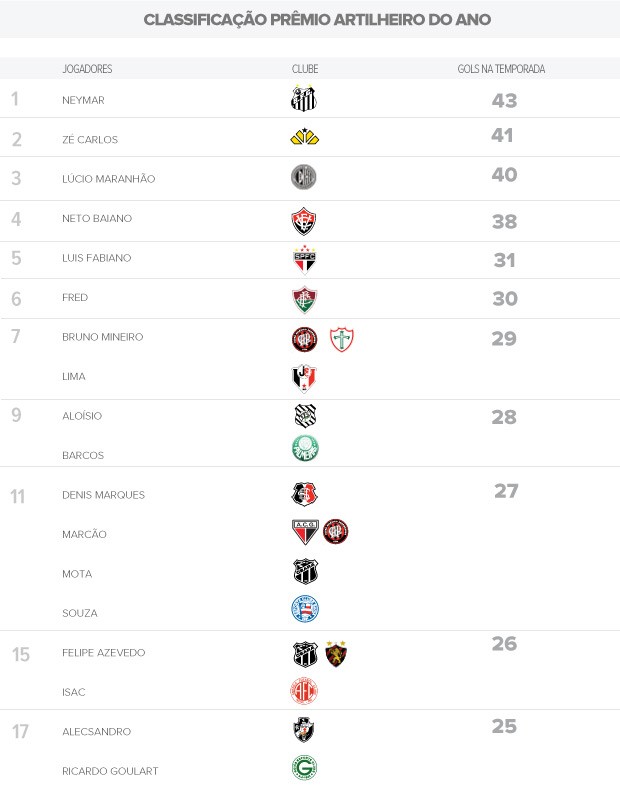Viewport: 620px width, 789px height.
Task: Select the Vitória crest next to Neto Baiano
Action: point(304,220)
